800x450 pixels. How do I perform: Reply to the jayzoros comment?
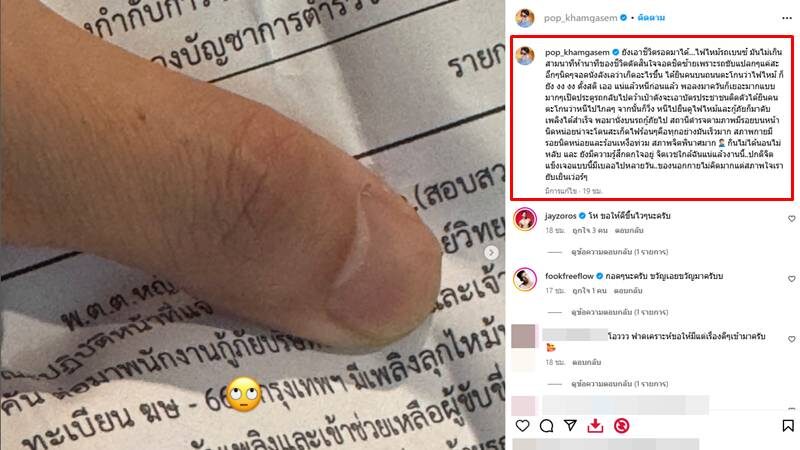tap(629, 231)
